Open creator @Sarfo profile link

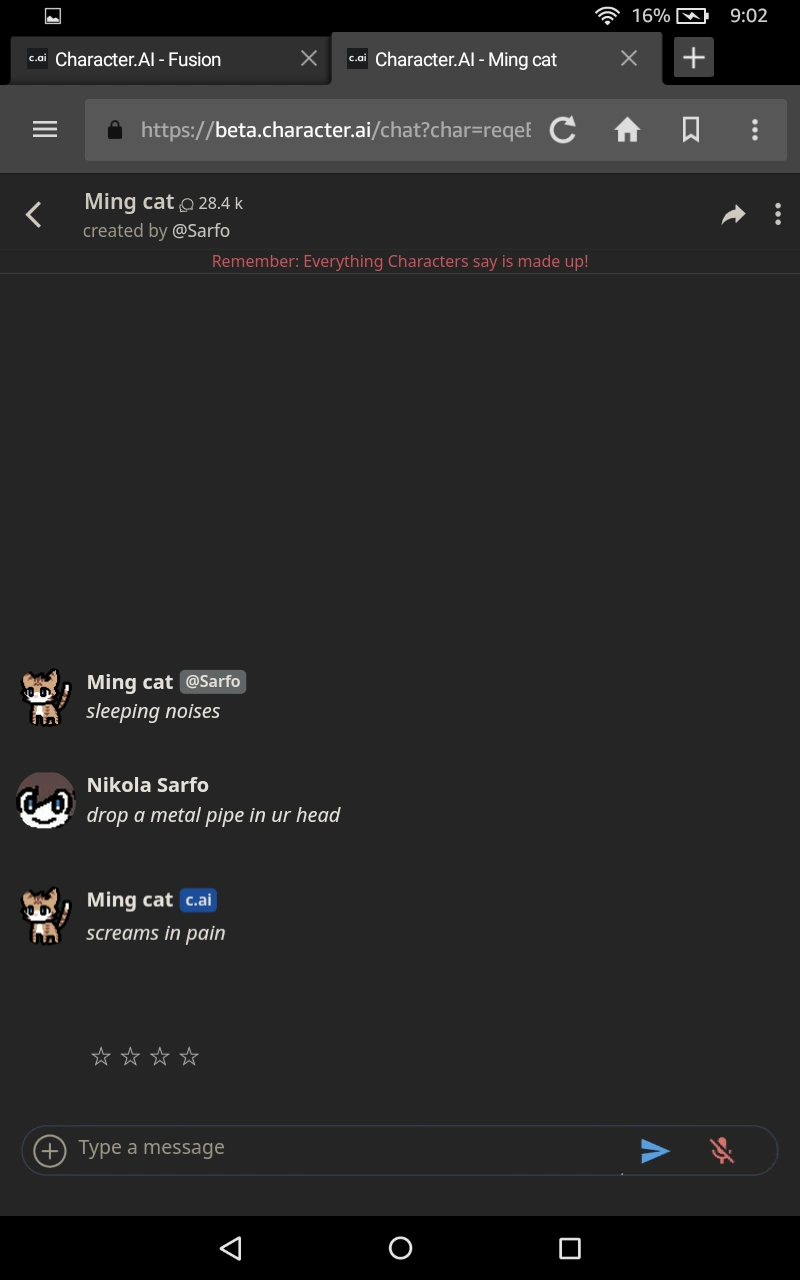tap(201, 231)
